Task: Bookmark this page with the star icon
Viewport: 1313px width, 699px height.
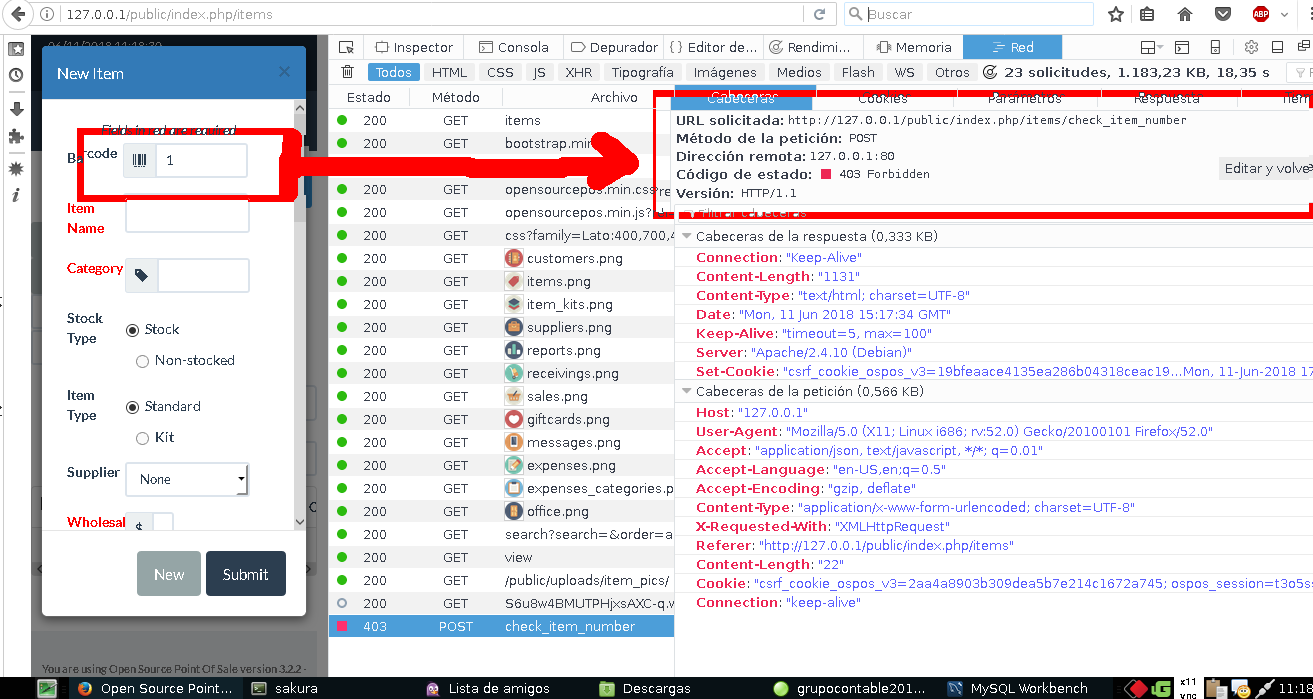Action: [x=1116, y=14]
